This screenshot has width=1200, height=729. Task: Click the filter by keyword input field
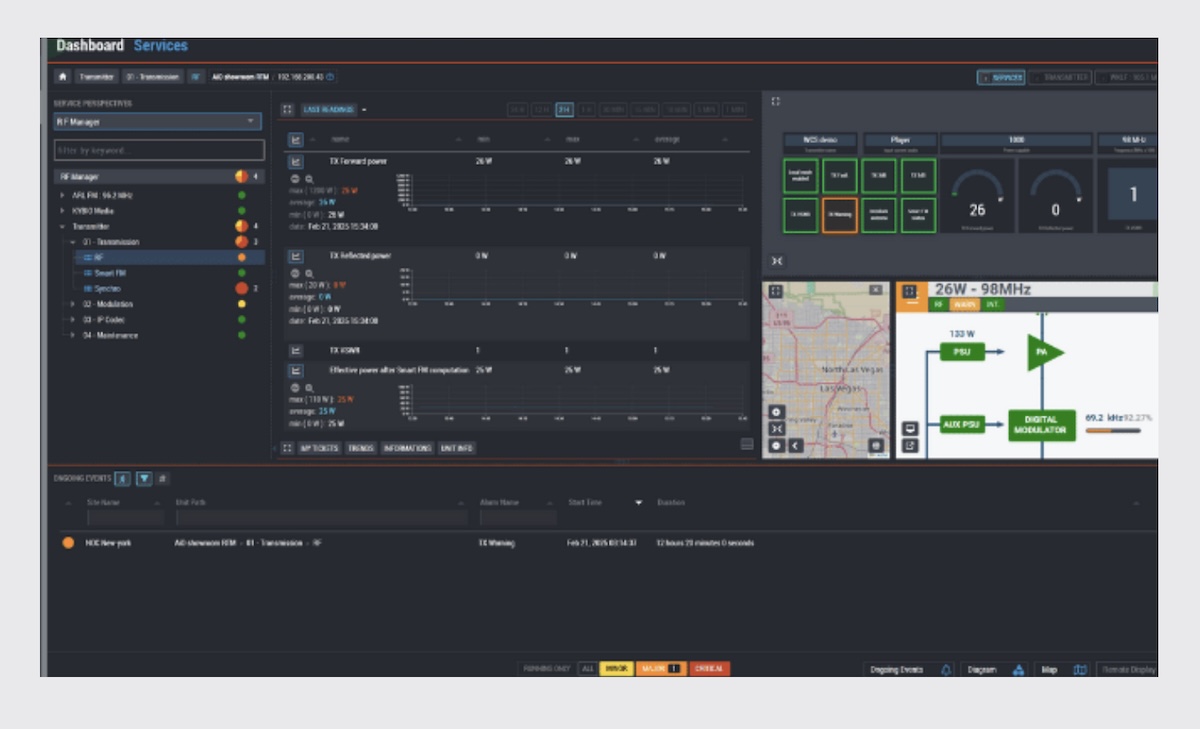(158, 150)
